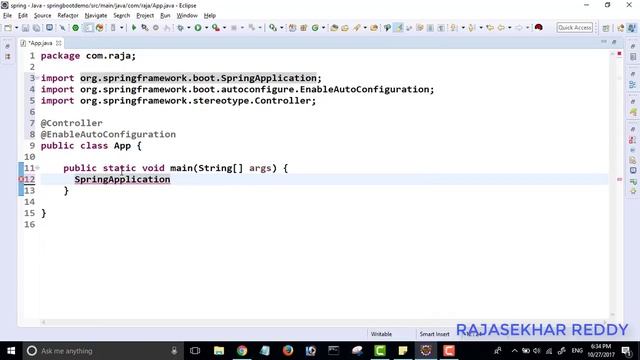Image resolution: width=640 pixels, height=360 pixels.
Task: Click the Previous Annotation icon
Action: tap(472, 28)
